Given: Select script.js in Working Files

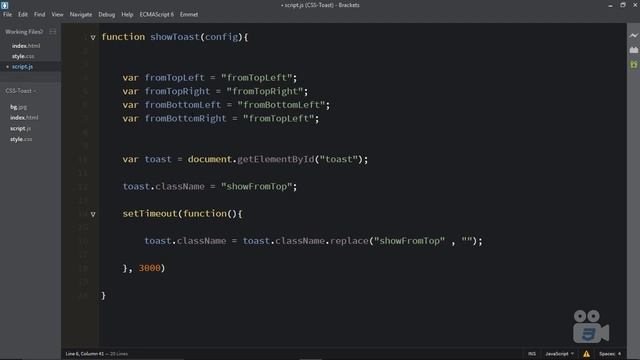Looking at the screenshot, I should [22, 67].
